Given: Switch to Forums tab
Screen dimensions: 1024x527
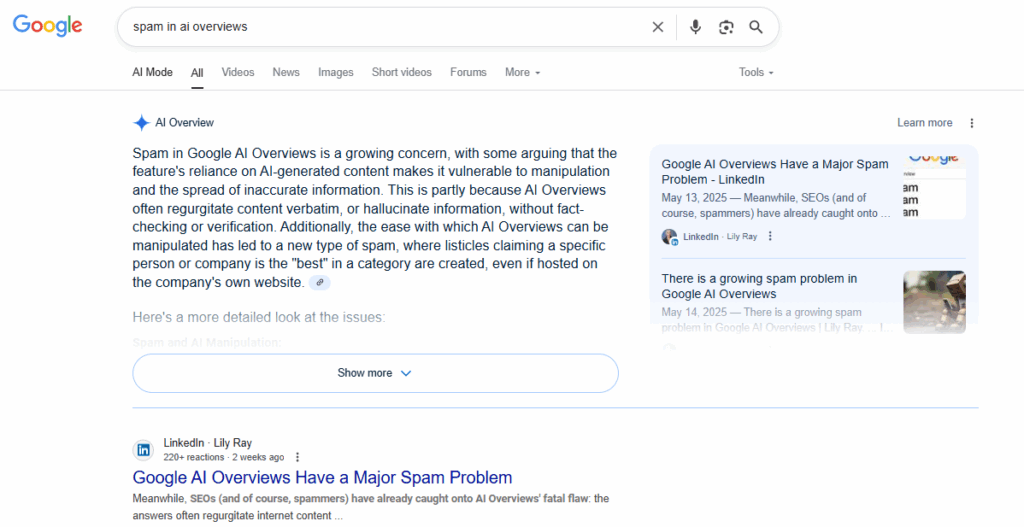Looking at the screenshot, I should pos(468,72).
